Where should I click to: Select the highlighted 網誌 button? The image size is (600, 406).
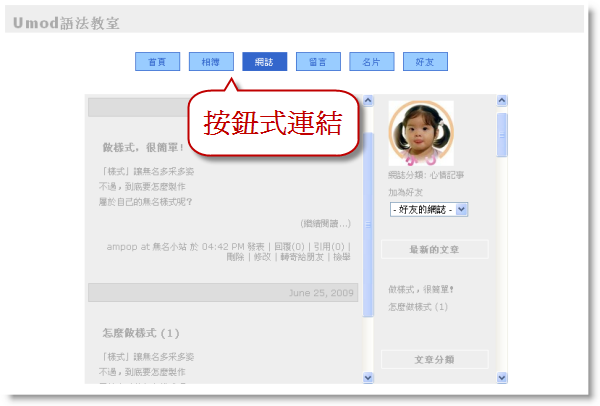point(264,62)
